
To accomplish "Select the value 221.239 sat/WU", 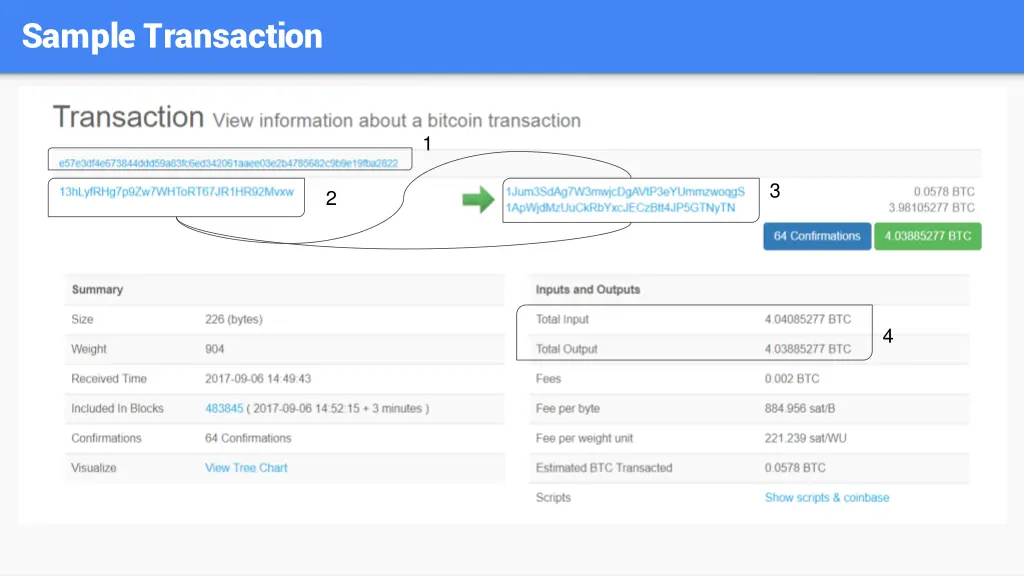I will (x=805, y=438).
